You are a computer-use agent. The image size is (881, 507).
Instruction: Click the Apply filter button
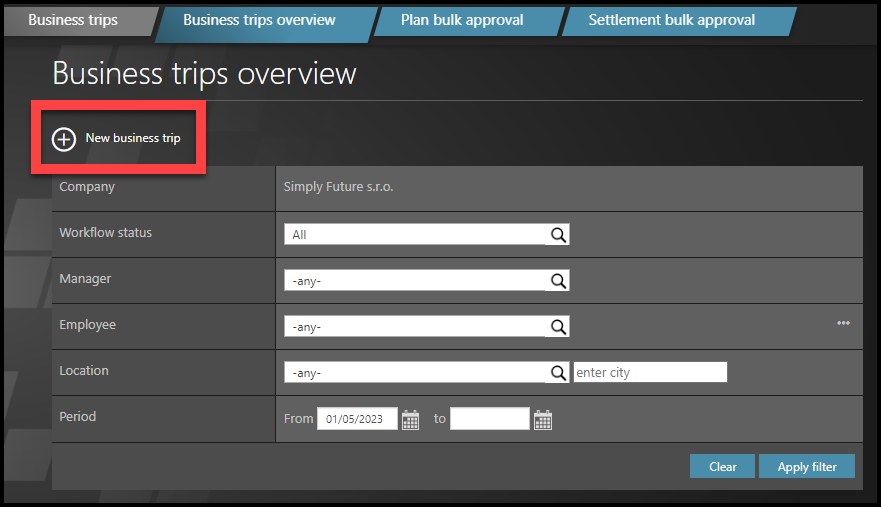[x=806, y=467]
